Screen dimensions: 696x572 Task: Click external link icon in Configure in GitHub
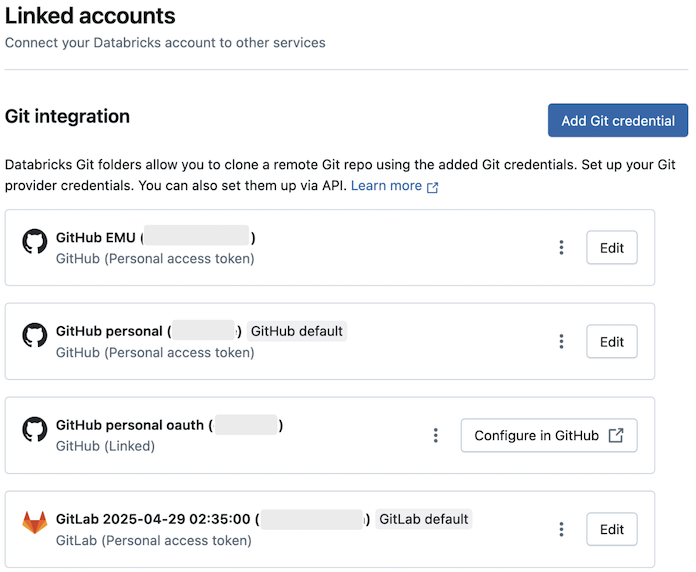coord(617,435)
